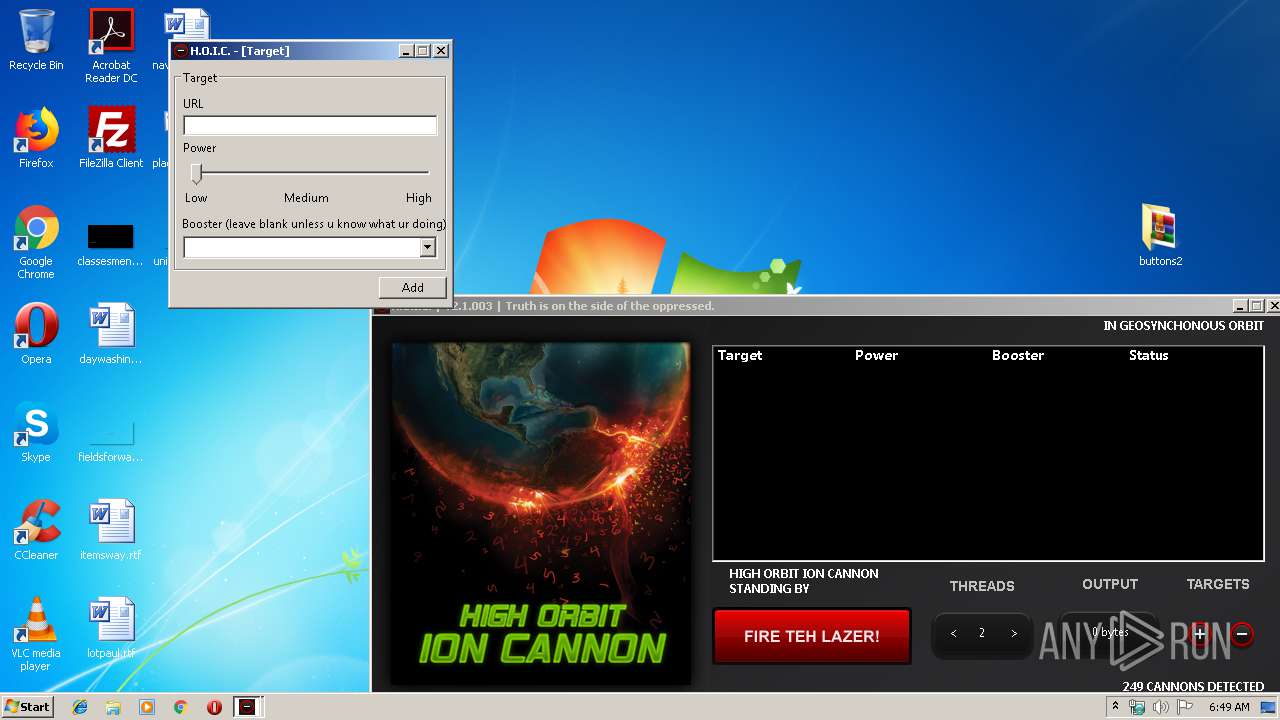This screenshot has height=720, width=1280.
Task: Select the fieldsforwa... desktop file
Action: 110,441
